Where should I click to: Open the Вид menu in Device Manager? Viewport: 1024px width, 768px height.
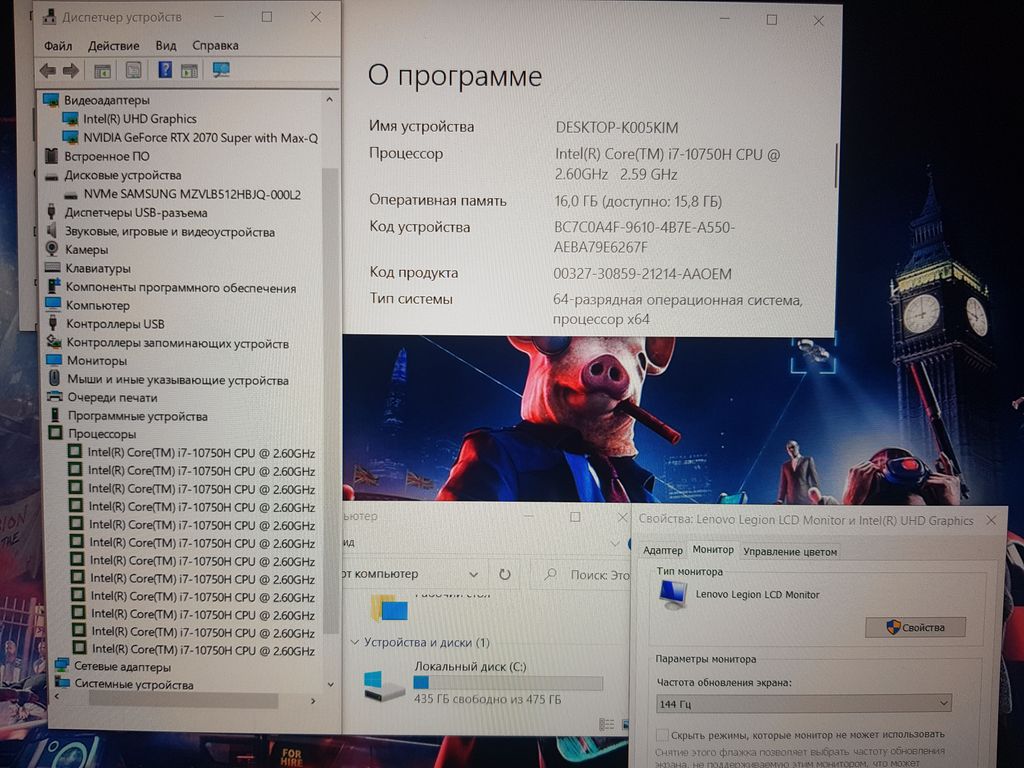166,46
